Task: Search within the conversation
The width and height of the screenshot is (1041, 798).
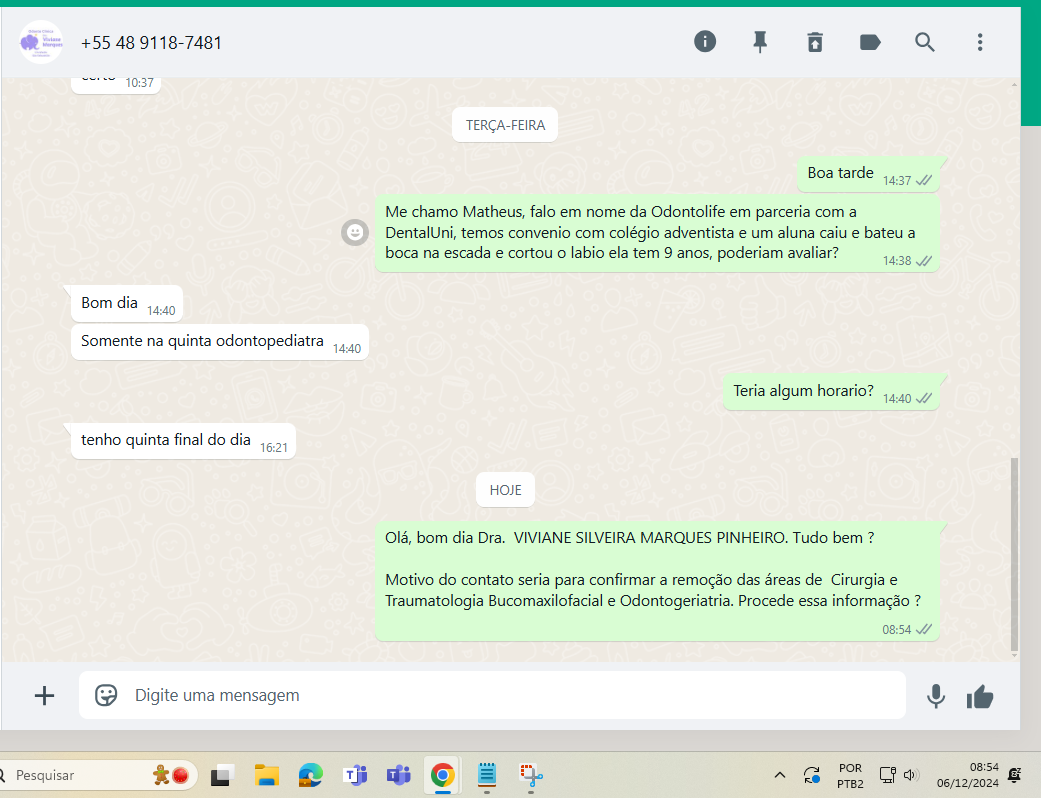Action: [924, 42]
